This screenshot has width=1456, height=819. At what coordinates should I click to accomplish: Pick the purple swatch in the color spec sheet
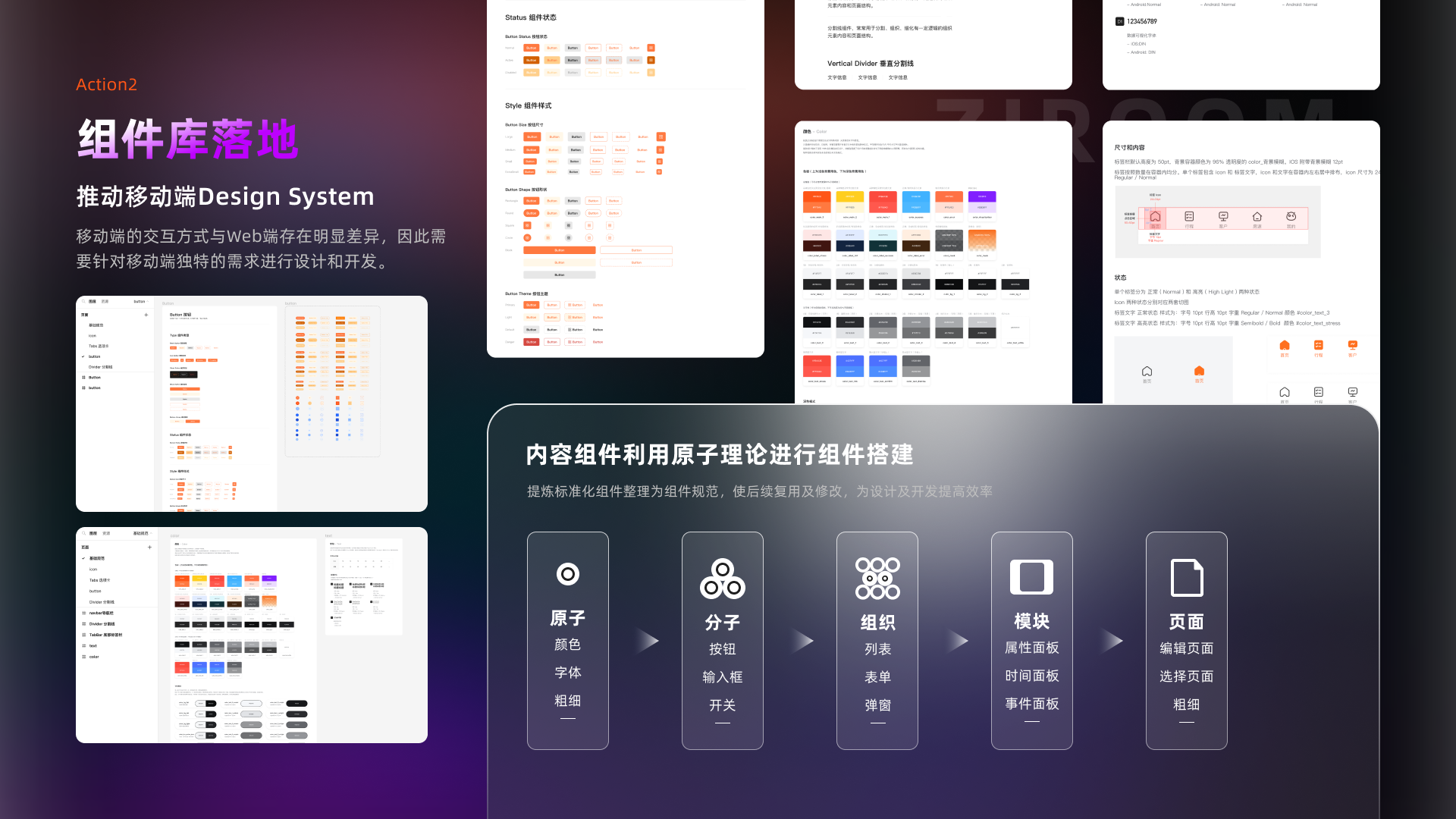click(x=982, y=202)
